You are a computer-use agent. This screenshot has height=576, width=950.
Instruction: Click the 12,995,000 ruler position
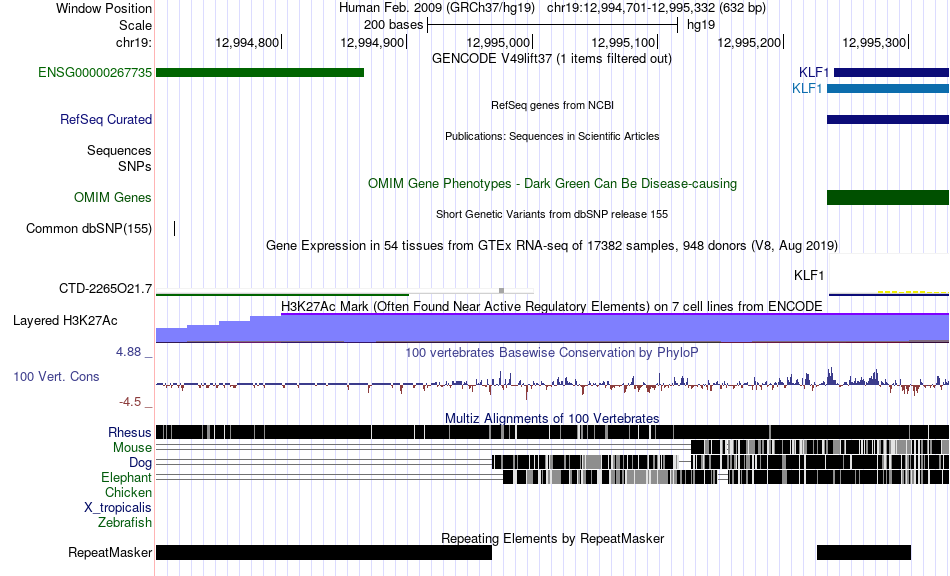click(x=498, y=42)
